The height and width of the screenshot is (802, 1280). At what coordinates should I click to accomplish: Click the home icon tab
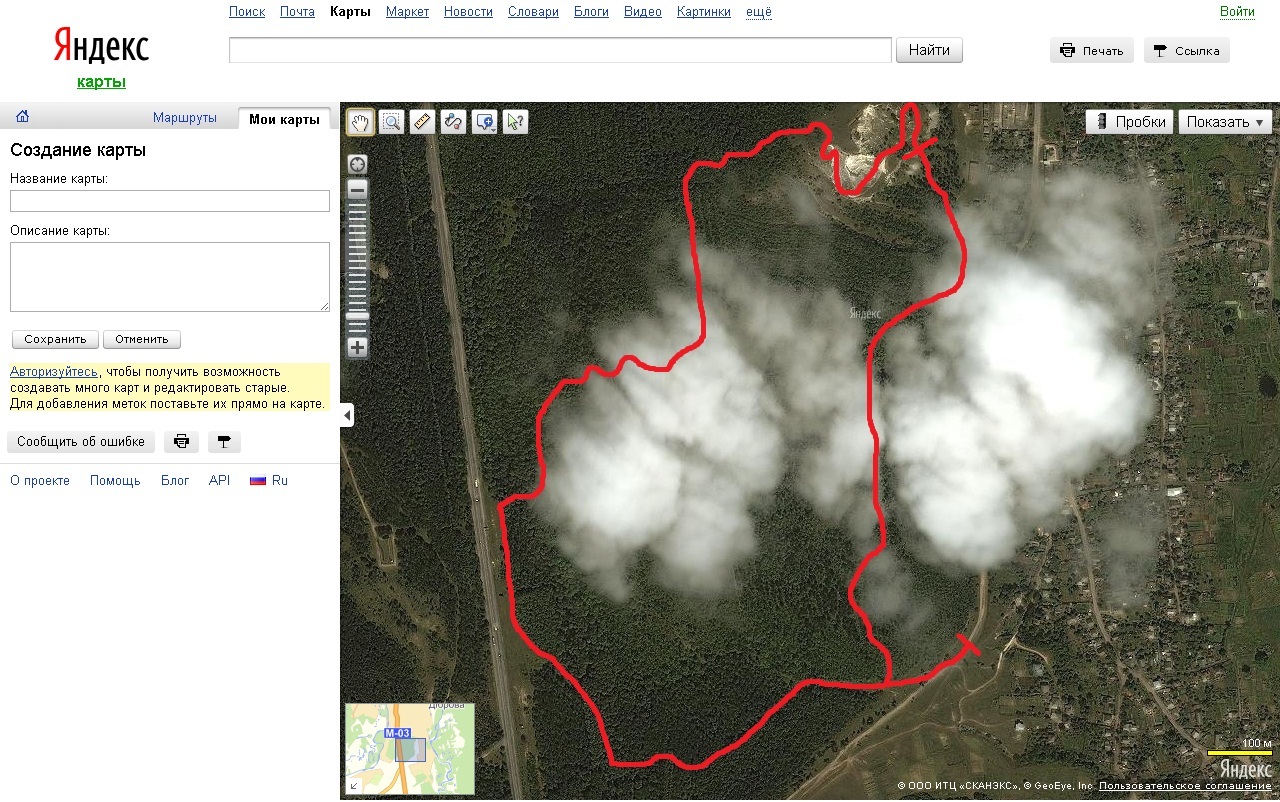click(x=22, y=117)
